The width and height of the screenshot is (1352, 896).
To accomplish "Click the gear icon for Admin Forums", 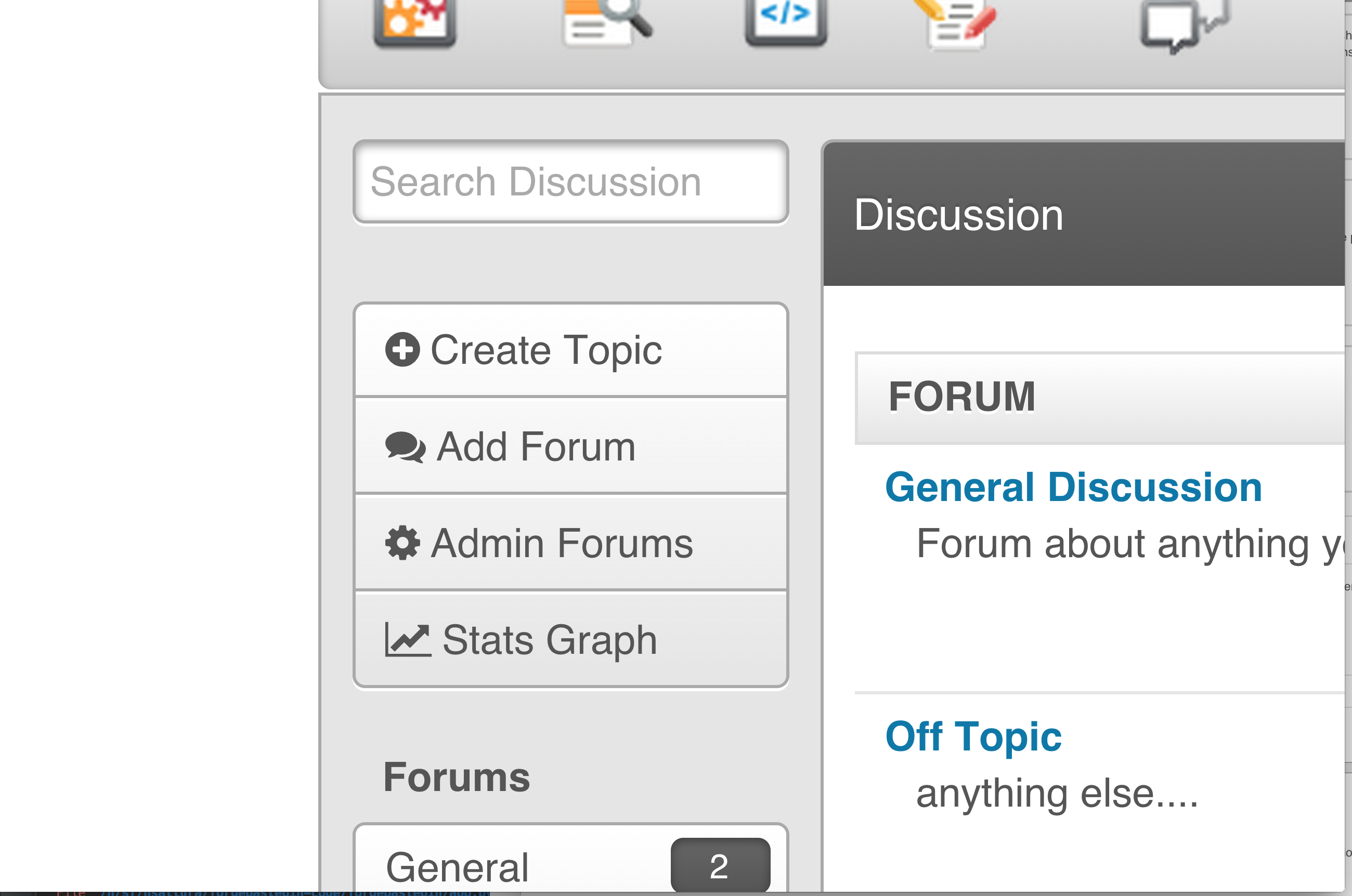I will [402, 543].
